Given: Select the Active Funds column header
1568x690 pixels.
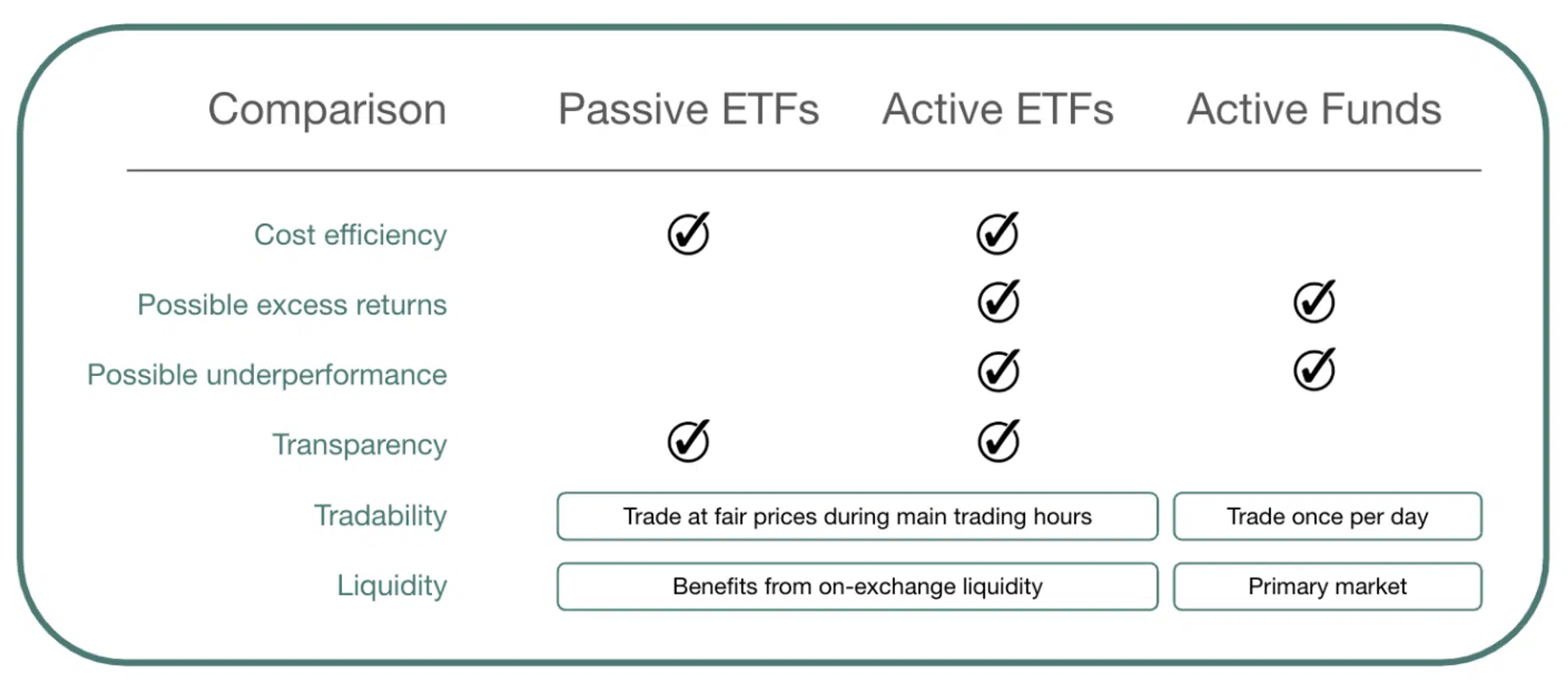Looking at the screenshot, I should pyautogui.click(x=1314, y=109).
